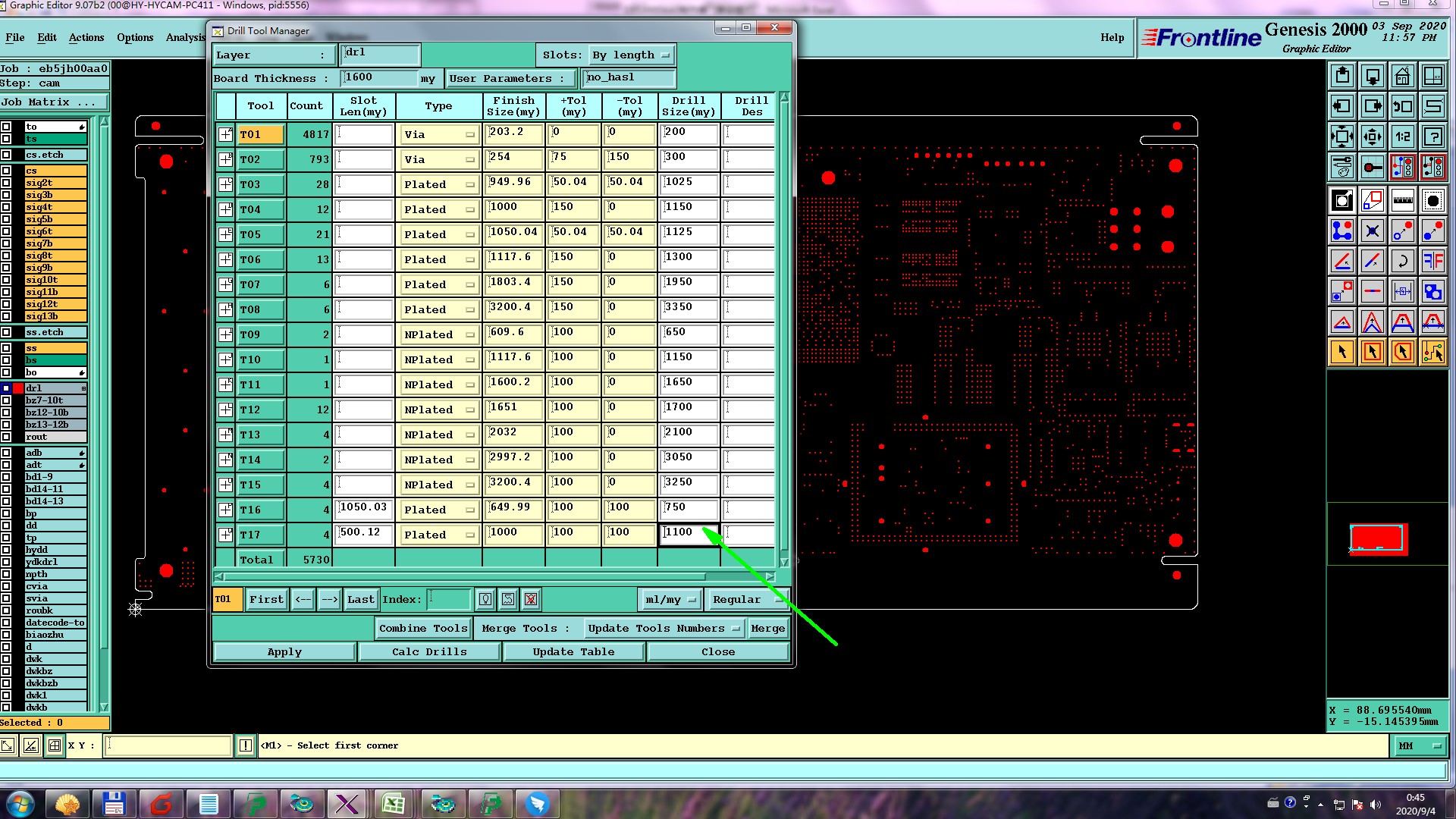Open the ml/my units dropdown
This screenshot has height=819, width=1456.
(x=670, y=600)
